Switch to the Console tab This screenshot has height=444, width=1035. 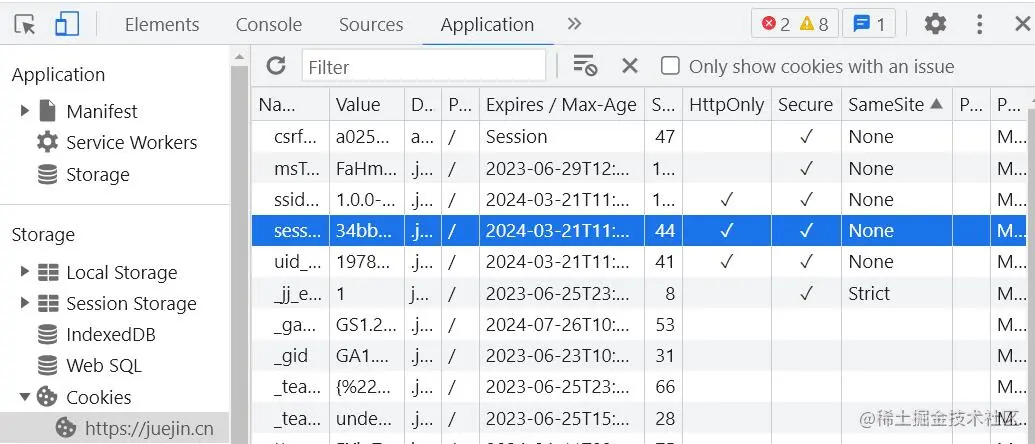(x=268, y=25)
